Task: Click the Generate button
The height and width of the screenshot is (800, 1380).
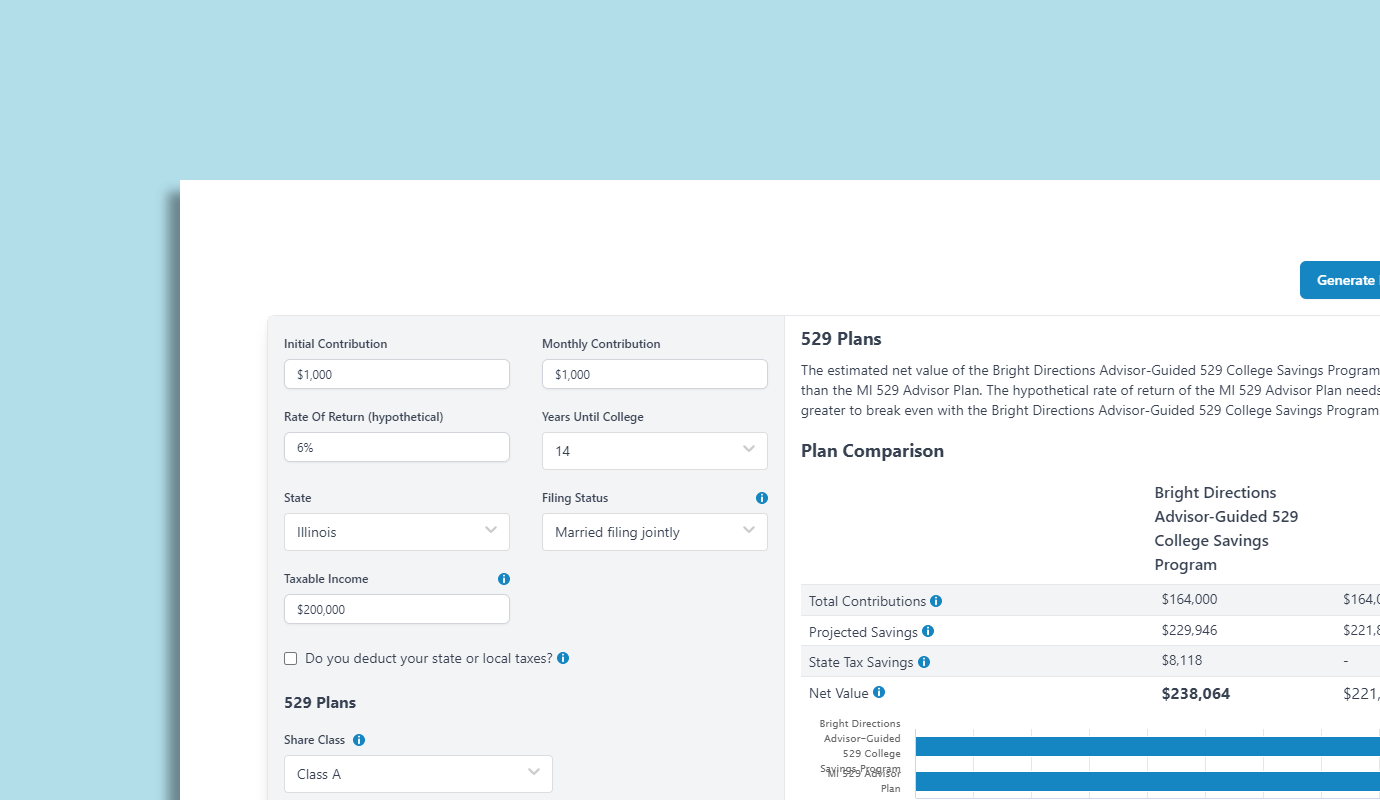Action: pos(1340,280)
